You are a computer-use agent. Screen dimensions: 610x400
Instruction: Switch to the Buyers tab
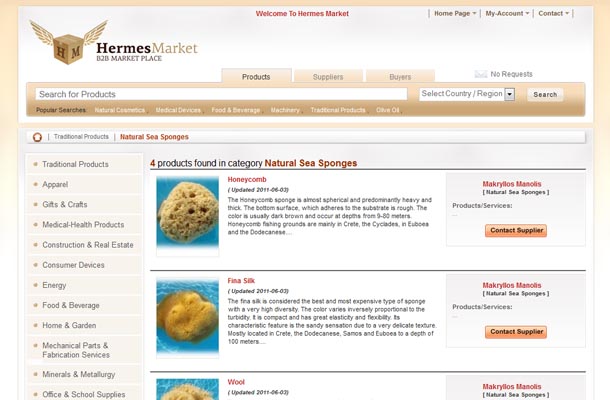pos(400,77)
